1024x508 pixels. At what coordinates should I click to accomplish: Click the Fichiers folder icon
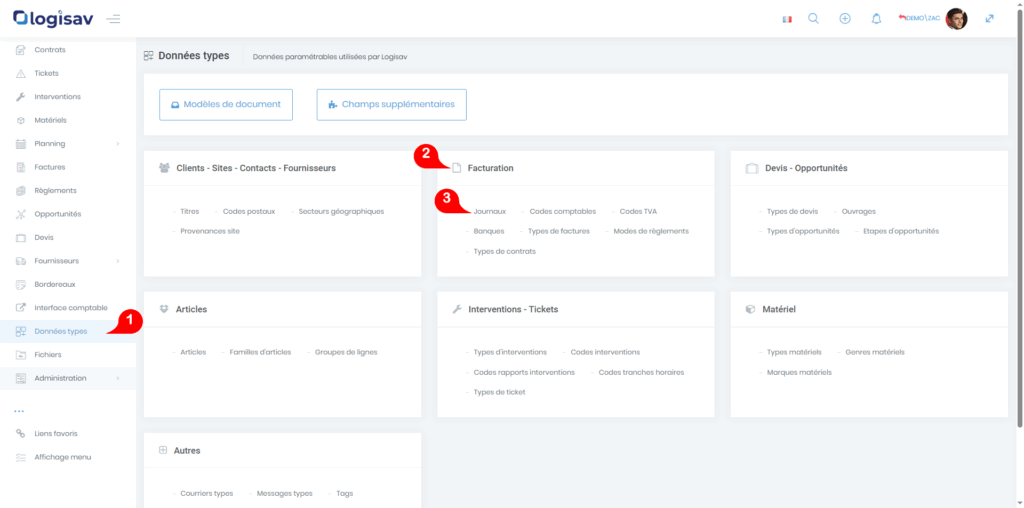pyautogui.click(x=20, y=355)
